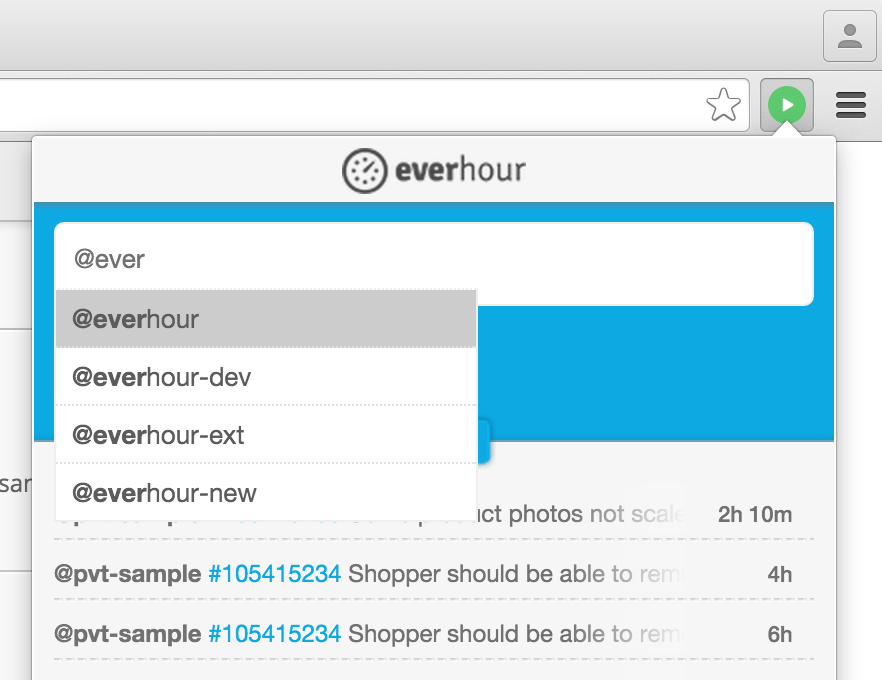Click "Shopper should be able" in 6h entry

pyautogui.click(x=476, y=634)
